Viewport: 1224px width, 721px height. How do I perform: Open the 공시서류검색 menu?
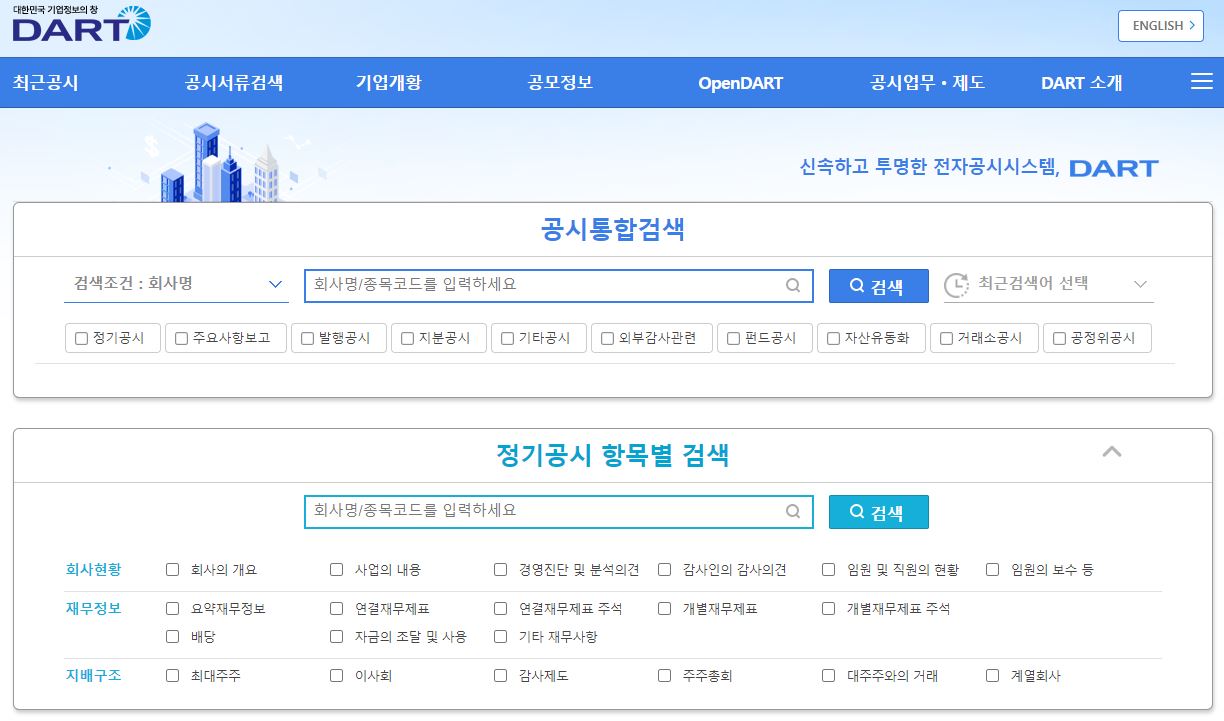[x=234, y=82]
